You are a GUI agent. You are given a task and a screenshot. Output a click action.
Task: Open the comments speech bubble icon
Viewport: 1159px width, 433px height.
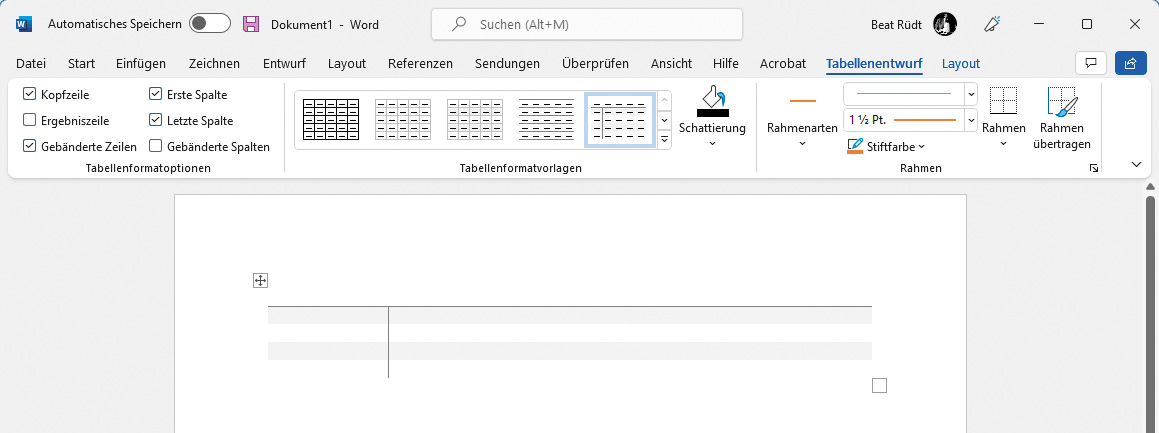tap(1090, 63)
